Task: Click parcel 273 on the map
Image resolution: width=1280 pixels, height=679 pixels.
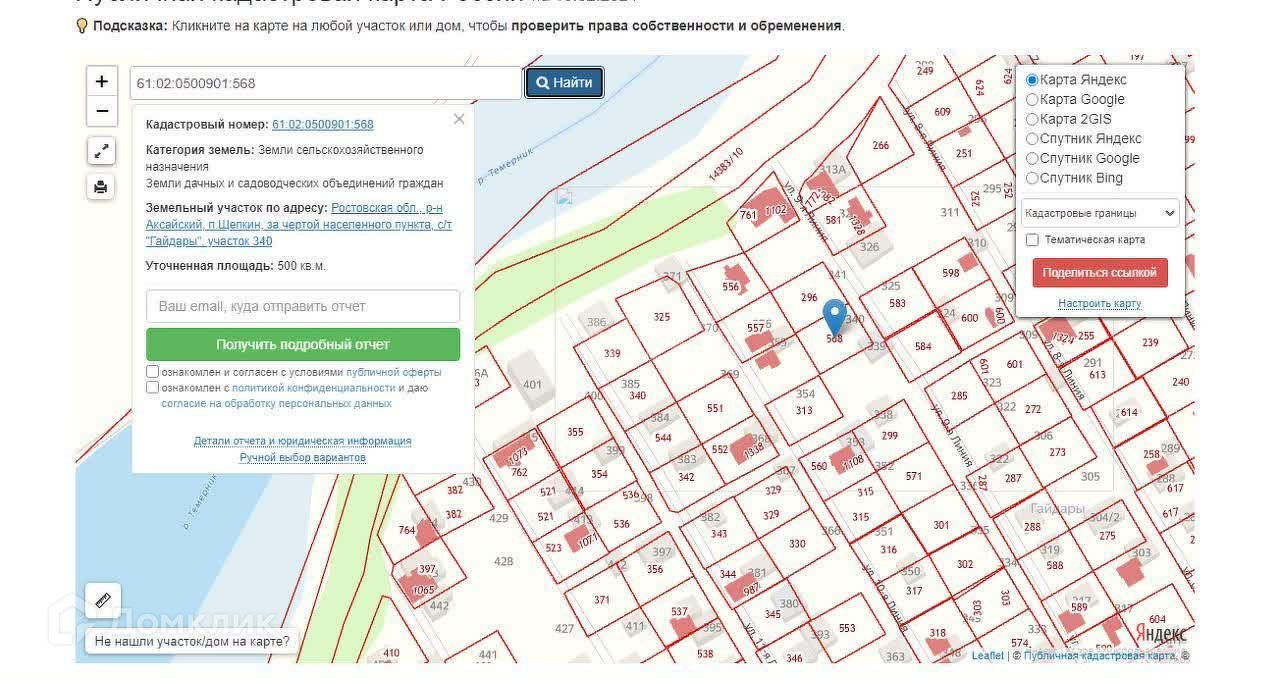Action: click(x=1057, y=452)
